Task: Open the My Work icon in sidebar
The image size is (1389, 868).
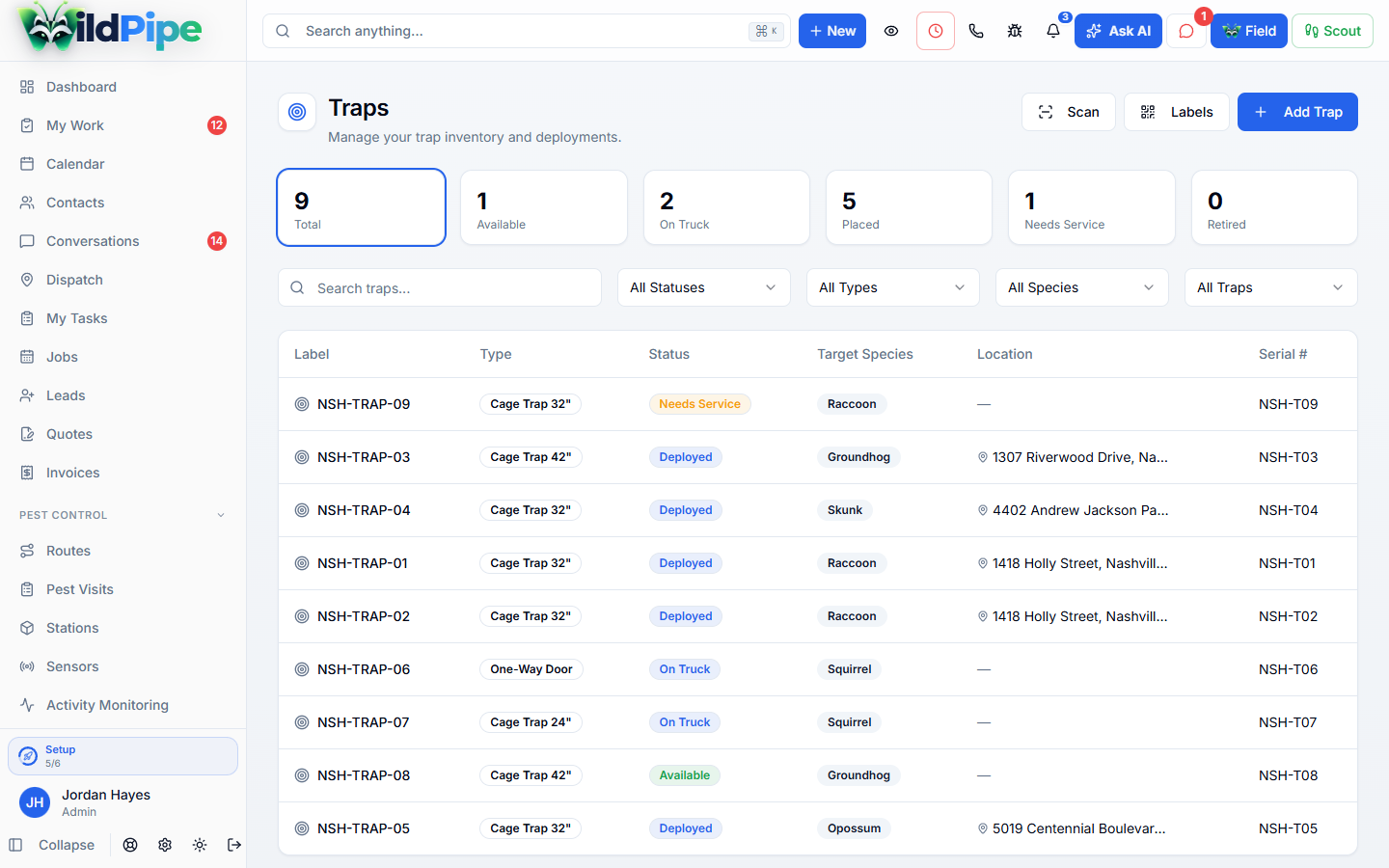Action: coord(27,125)
